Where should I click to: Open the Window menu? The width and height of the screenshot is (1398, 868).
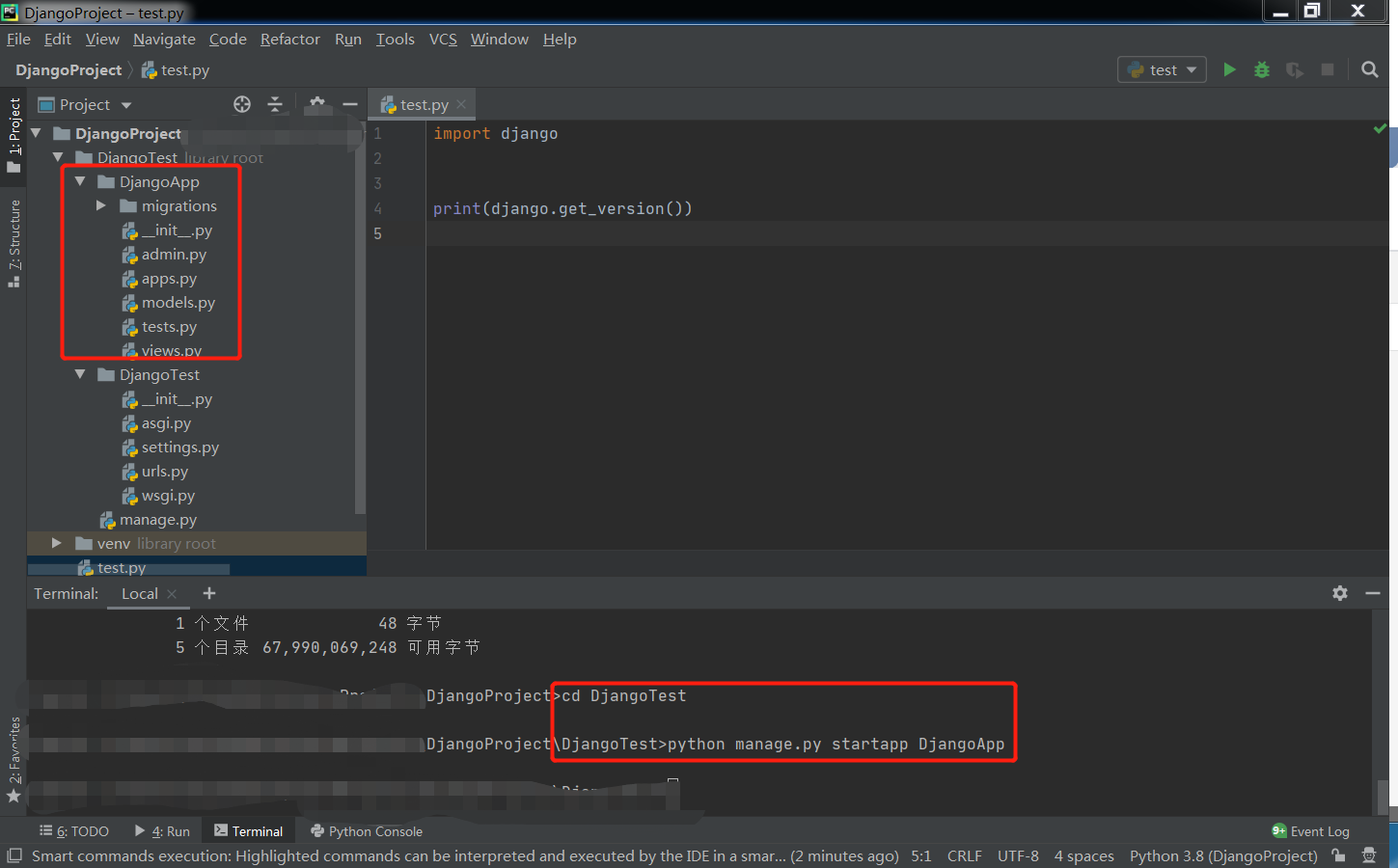(500, 39)
